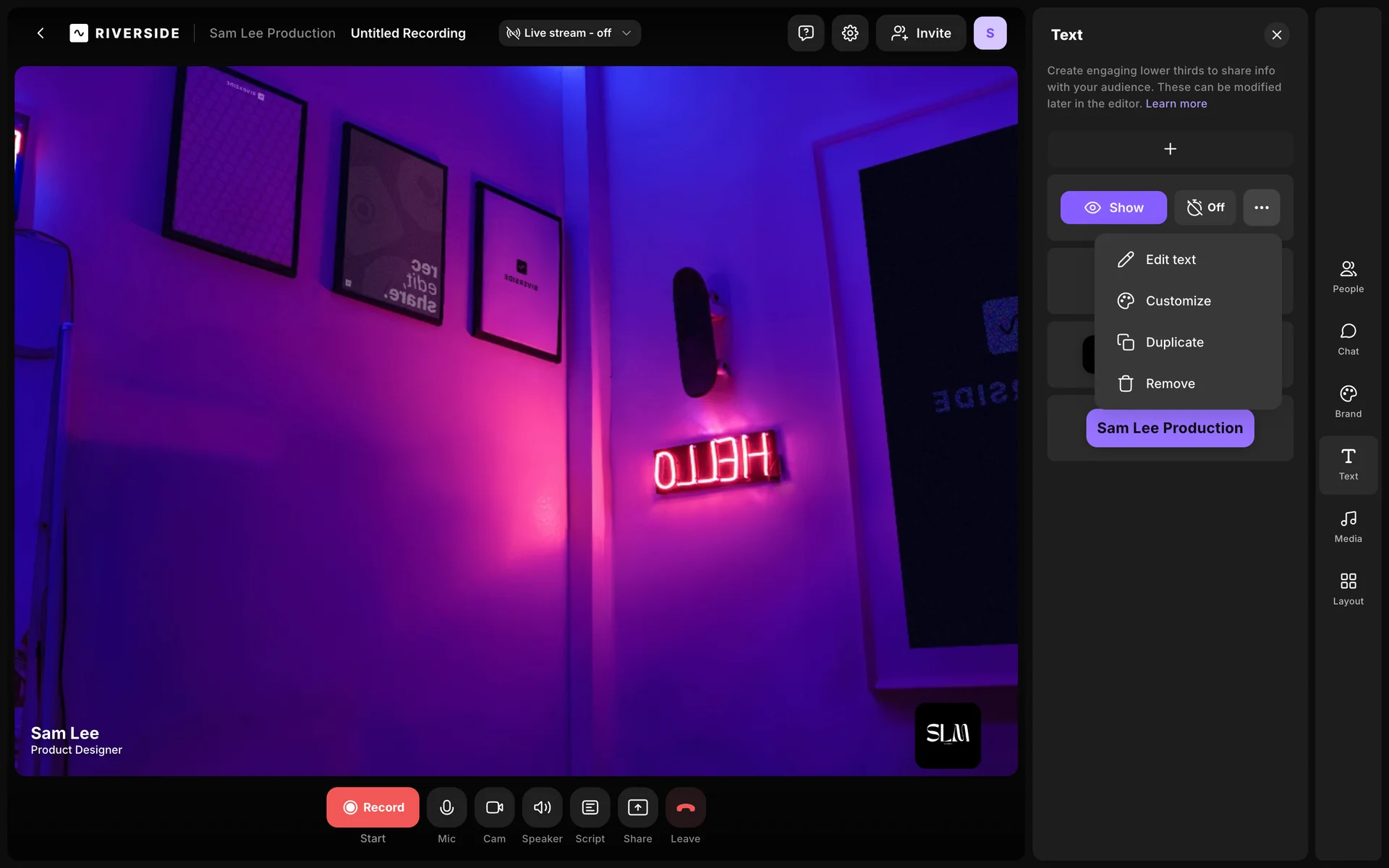Select Duplicate in context menu
This screenshot has width=1389, height=868.
click(x=1173, y=342)
